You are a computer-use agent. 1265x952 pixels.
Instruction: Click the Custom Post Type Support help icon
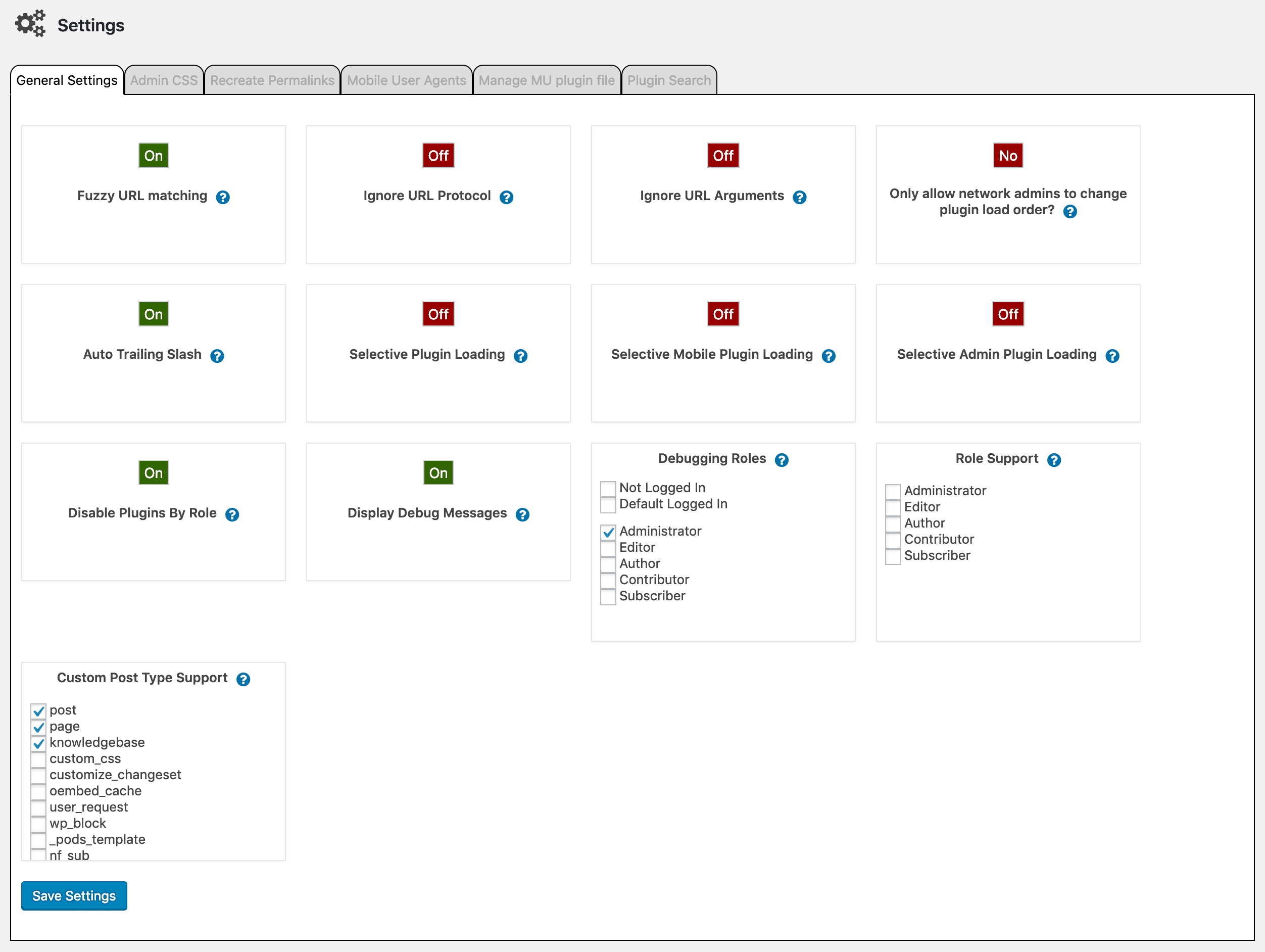[x=244, y=680]
